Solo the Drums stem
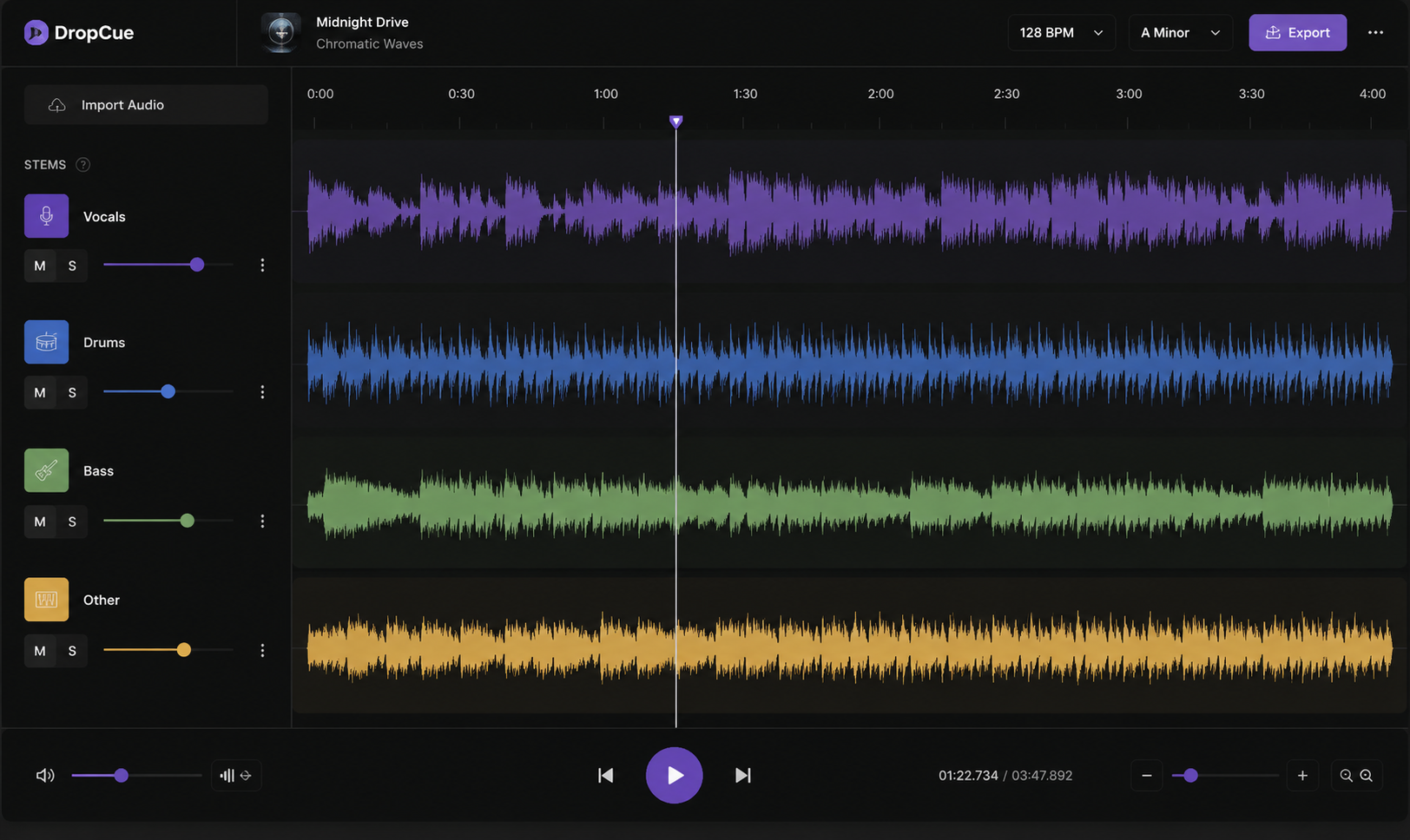1410x840 pixels. 72,392
